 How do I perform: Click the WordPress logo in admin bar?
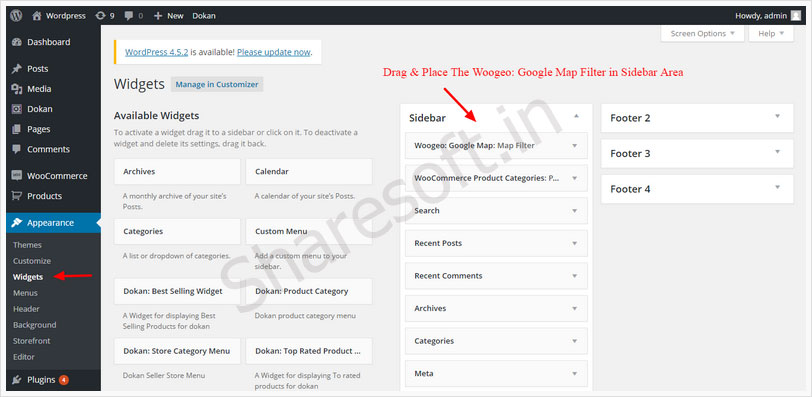[x=16, y=16]
